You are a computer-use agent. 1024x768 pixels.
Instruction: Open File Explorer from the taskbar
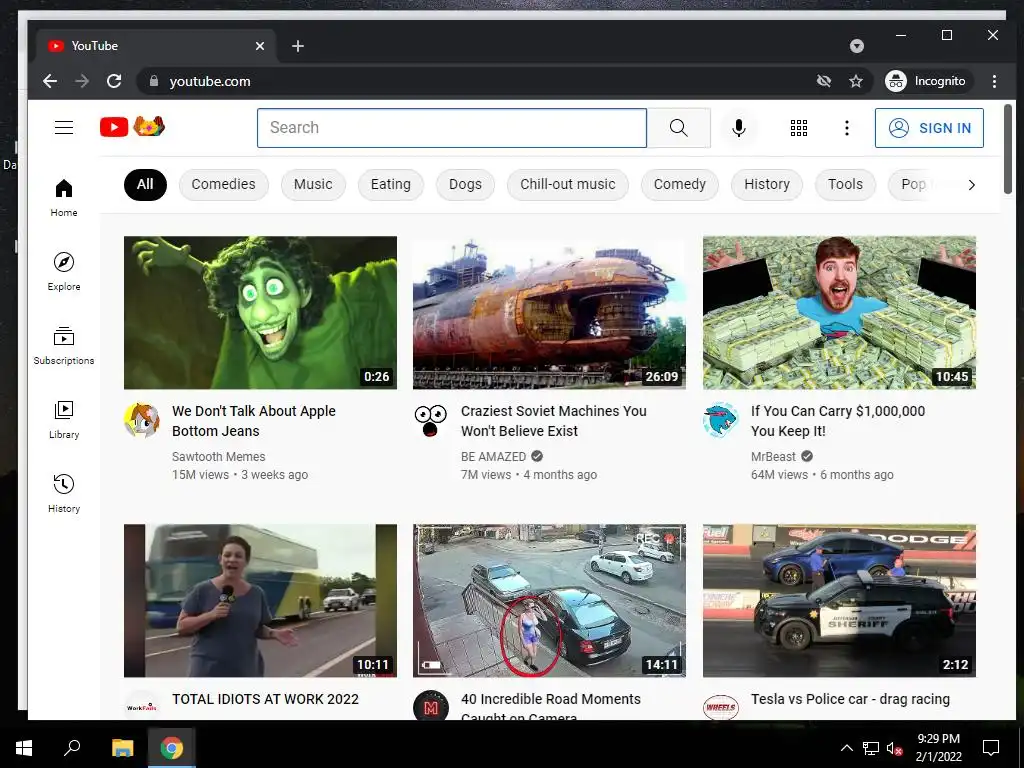tap(122, 748)
